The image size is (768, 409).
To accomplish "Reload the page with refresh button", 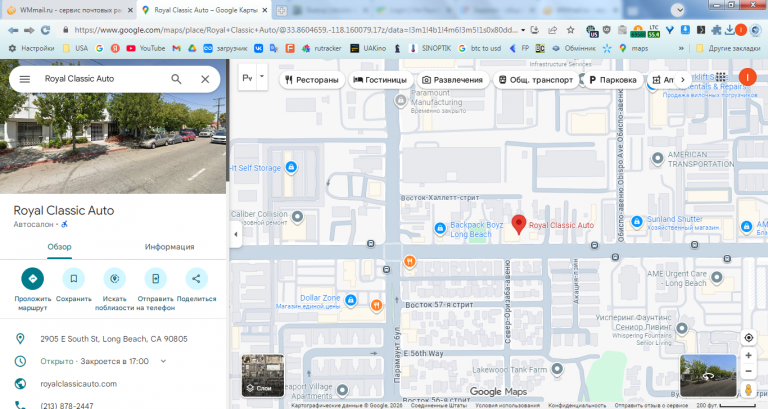I will point(46,30).
